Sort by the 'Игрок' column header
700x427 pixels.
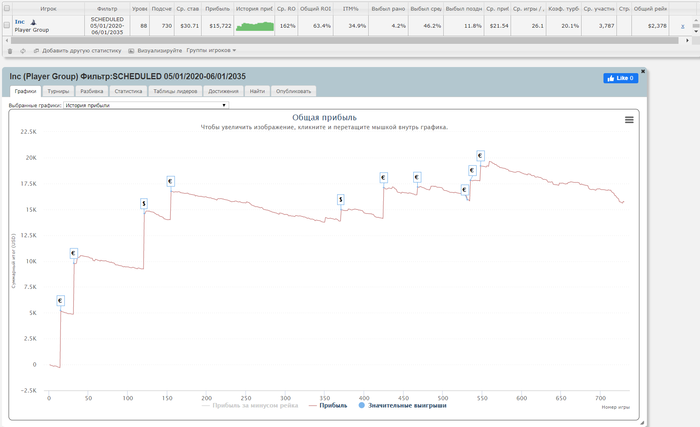48,8
